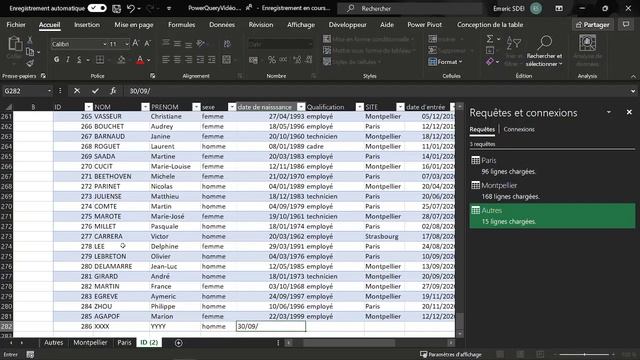640x360 pixels.
Task: Toggle the Enregistrement automatique switch
Action: (x=97, y=8)
